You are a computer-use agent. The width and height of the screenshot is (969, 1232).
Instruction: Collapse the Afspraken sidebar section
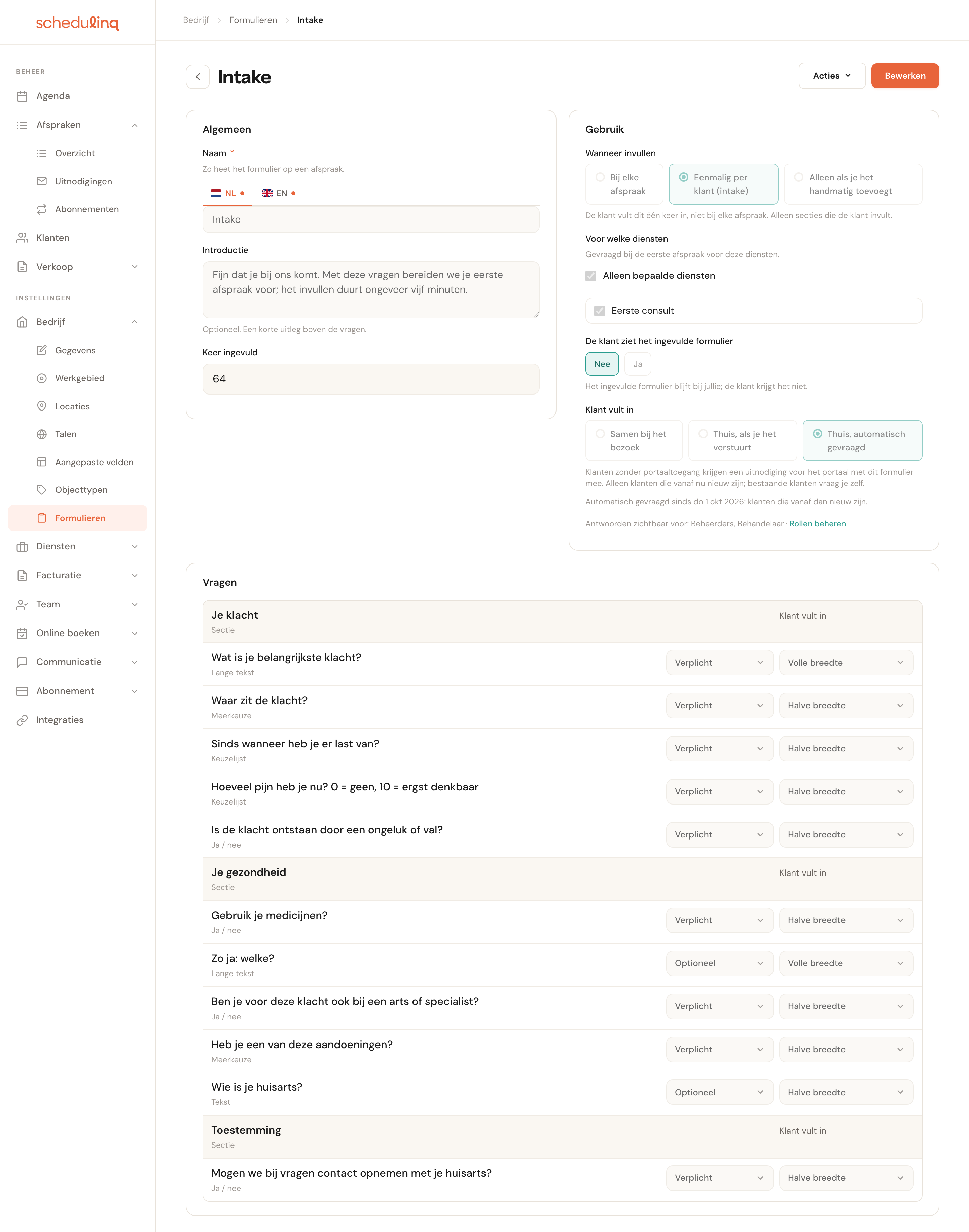tap(135, 125)
